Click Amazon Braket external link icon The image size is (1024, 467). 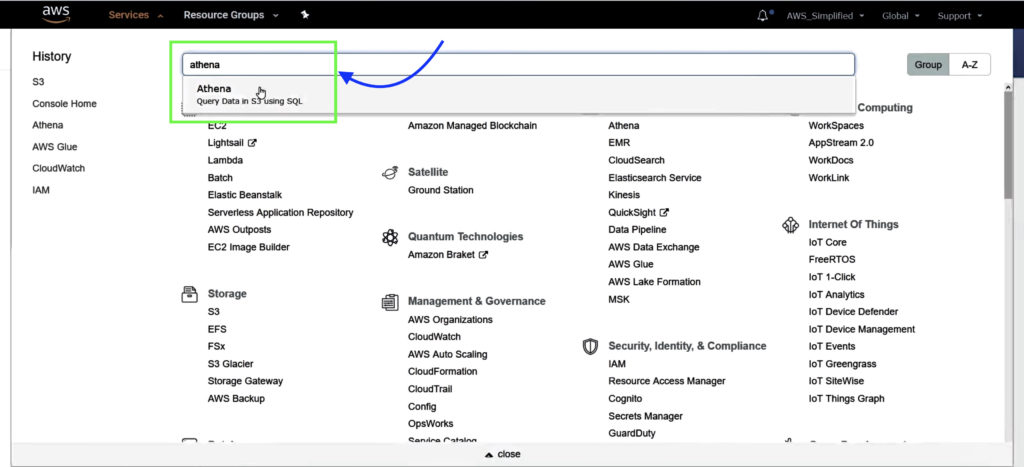point(483,255)
